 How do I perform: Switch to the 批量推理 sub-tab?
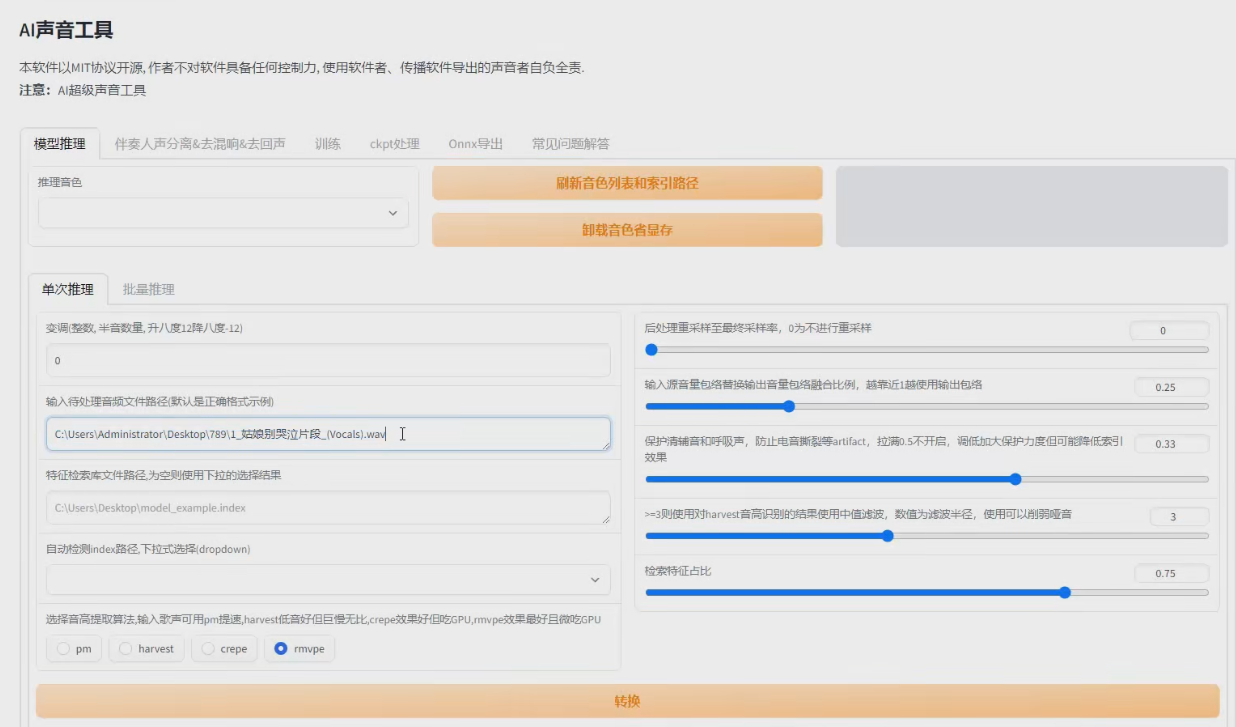tap(148, 290)
